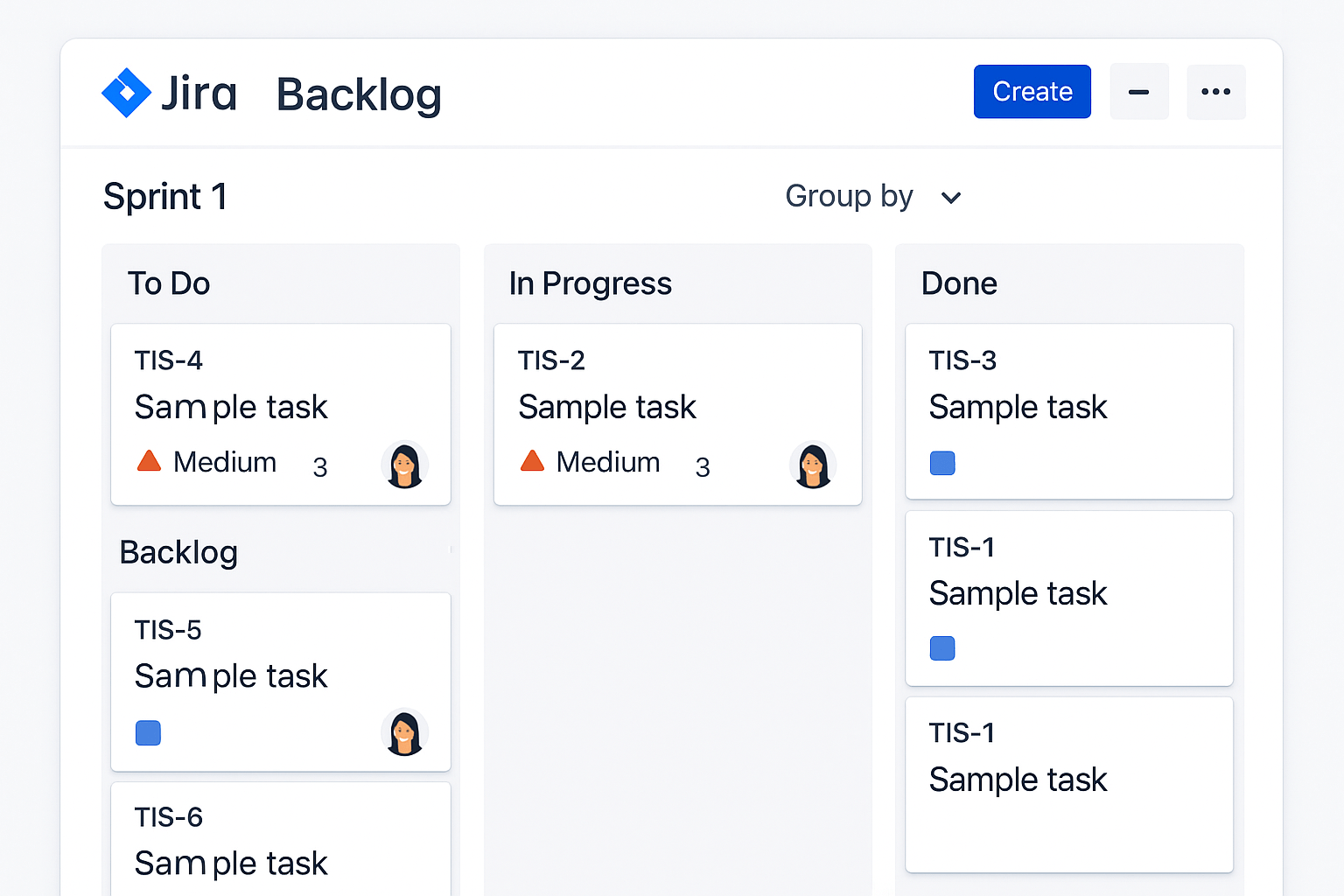Open the TIS-1 card without a blue square

coord(1069,785)
